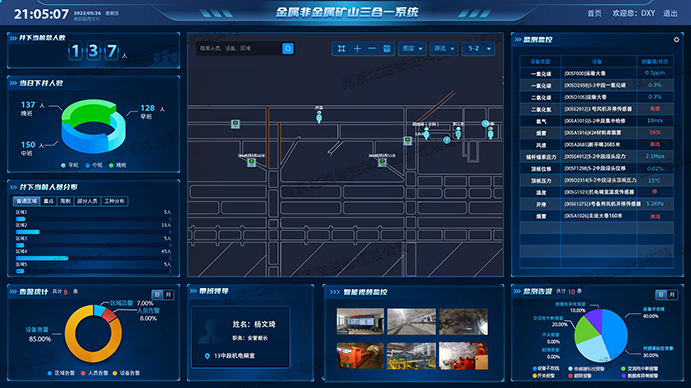Click the 区域2 progress bar showing 15人
The image size is (691, 388).
(x=93, y=232)
